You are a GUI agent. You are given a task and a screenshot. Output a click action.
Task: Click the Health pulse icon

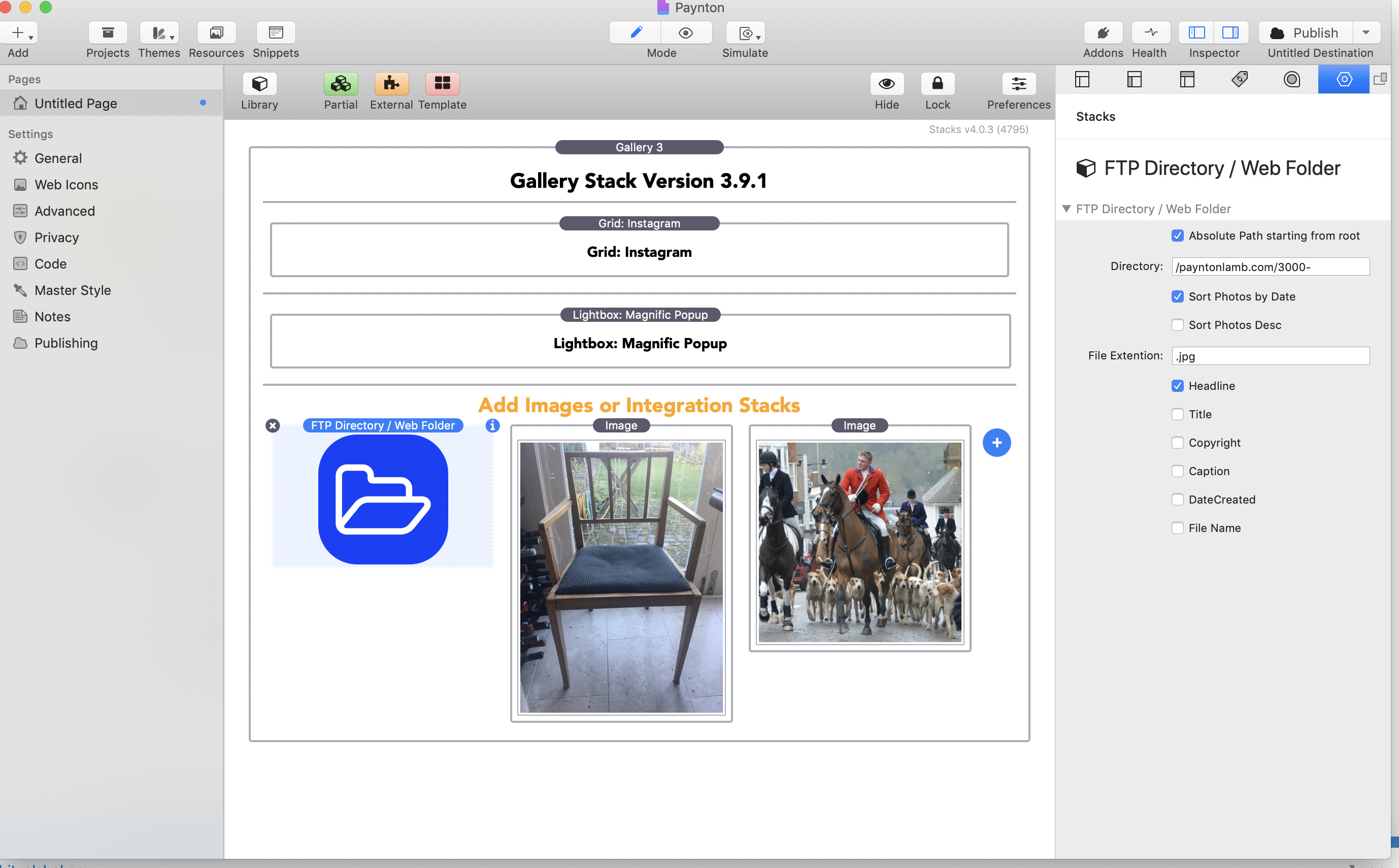point(1150,32)
